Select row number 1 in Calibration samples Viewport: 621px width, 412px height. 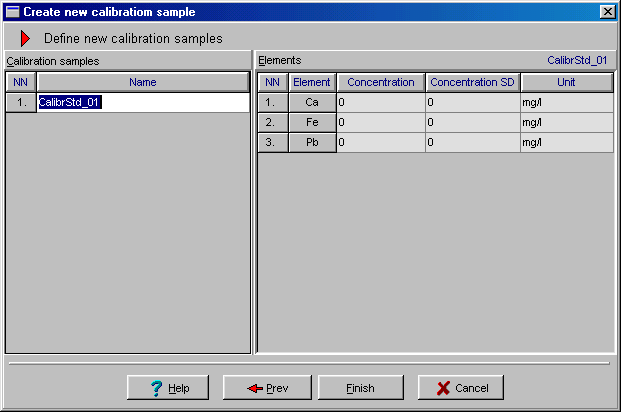pyautogui.click(x=21, y=103)
